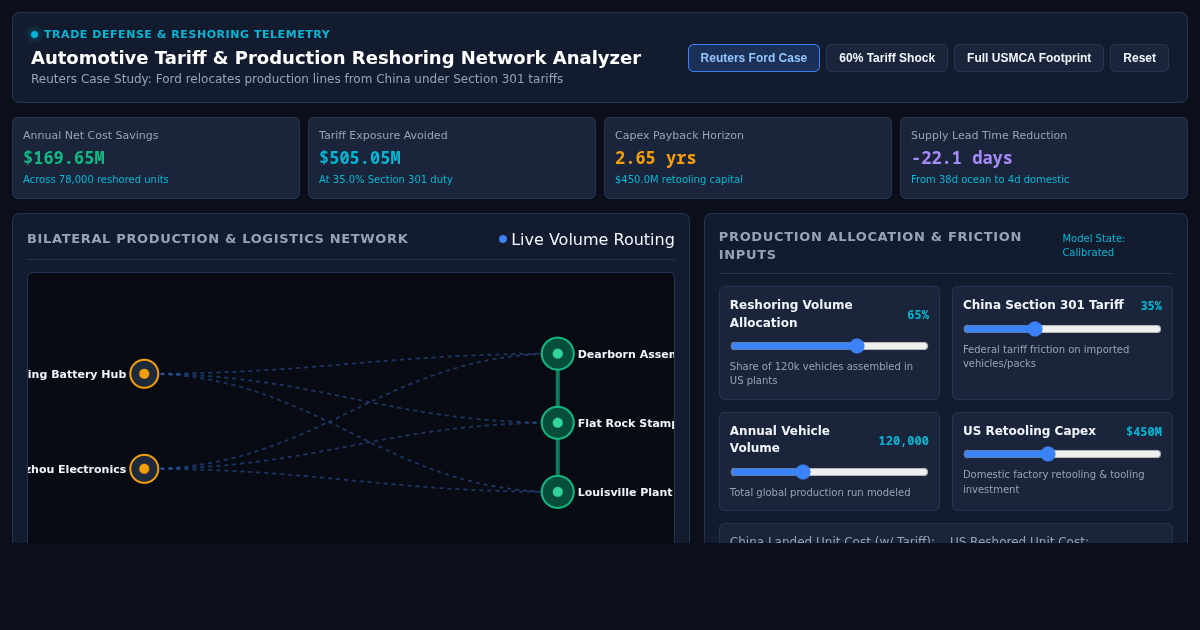Viewport: 1200px width, 630px height.
Task: Click the $450M capex readout
Action: [1144, 432]
